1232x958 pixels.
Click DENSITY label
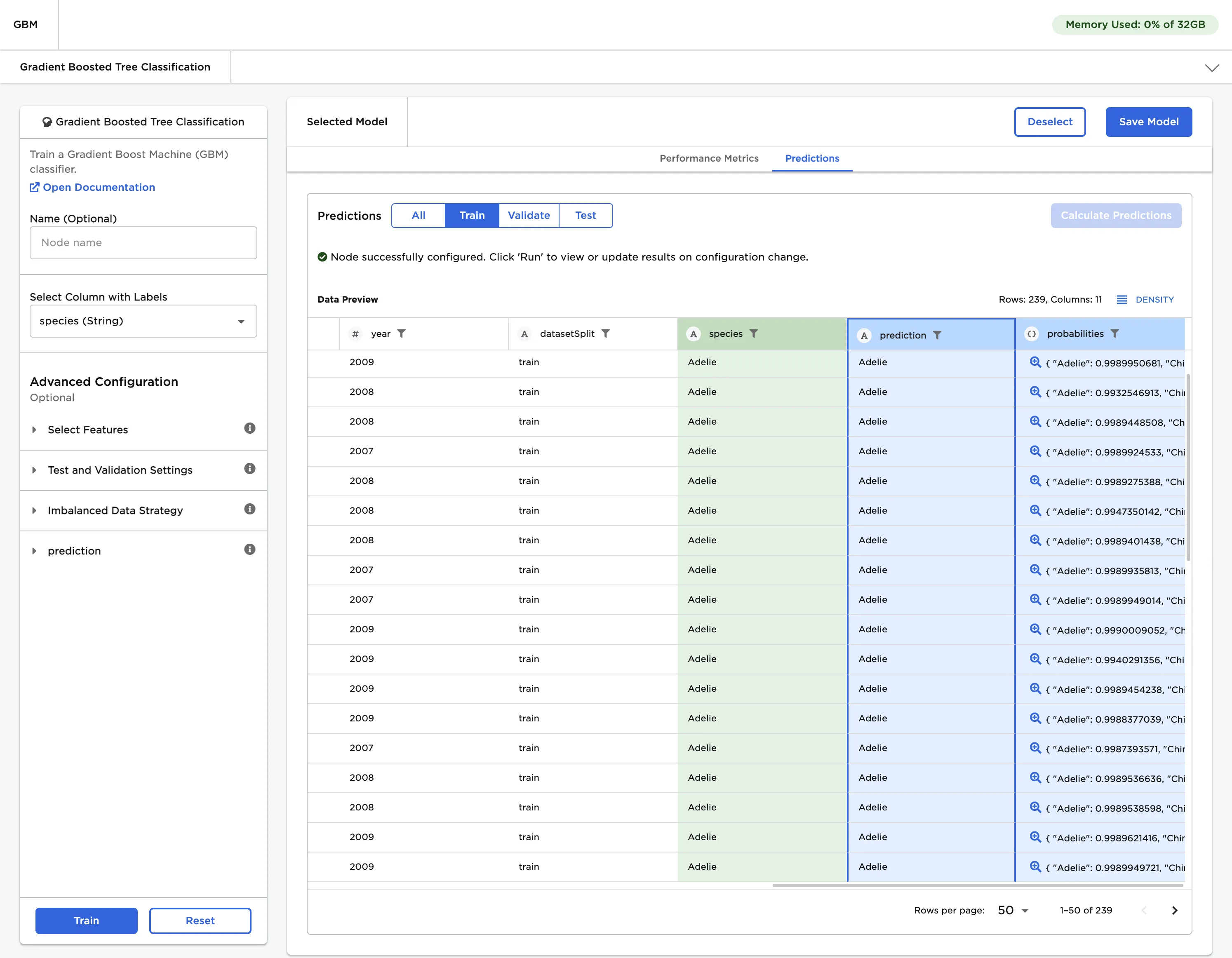point(1154,300)
